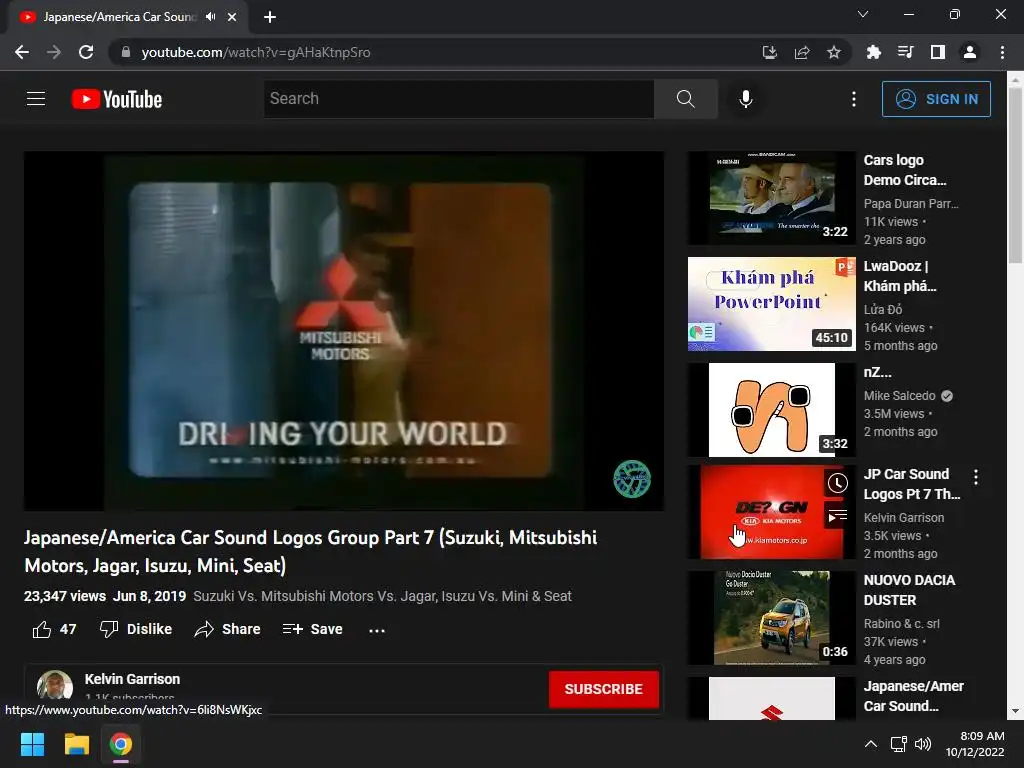View site information lock icon

point(126,52)
